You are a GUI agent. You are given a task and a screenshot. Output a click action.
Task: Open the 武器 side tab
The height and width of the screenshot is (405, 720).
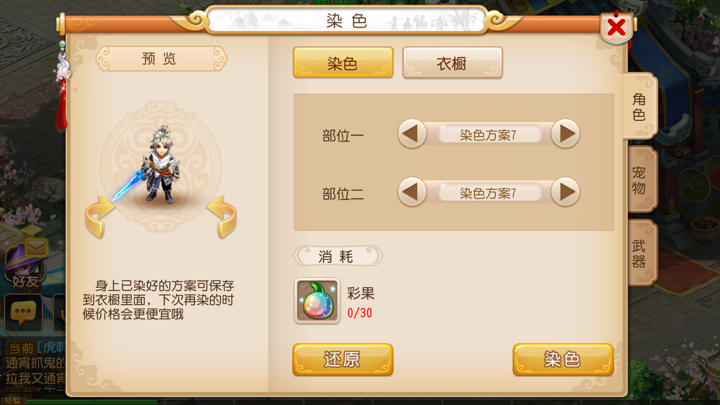pos(641,253)
